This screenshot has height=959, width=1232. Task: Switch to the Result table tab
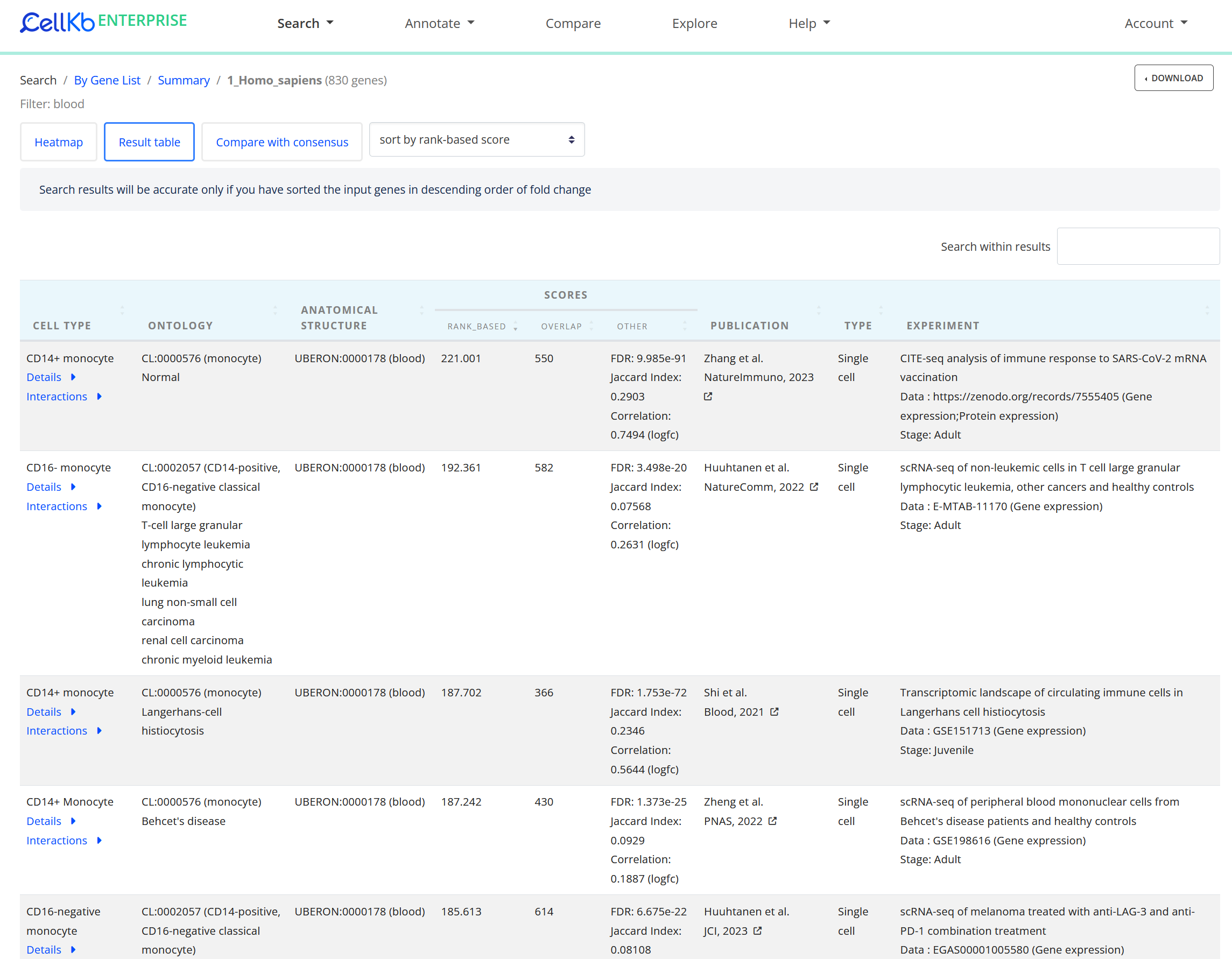click(x=150, y=142)
